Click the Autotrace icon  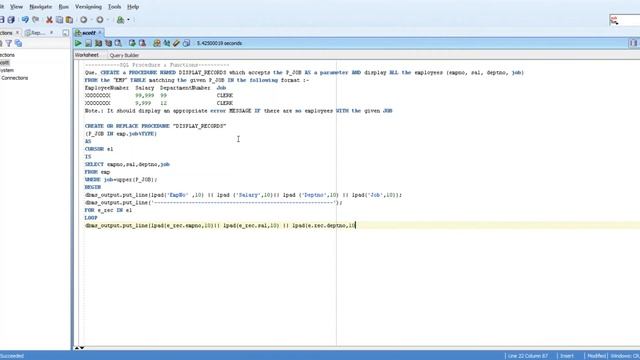point(109,43)
